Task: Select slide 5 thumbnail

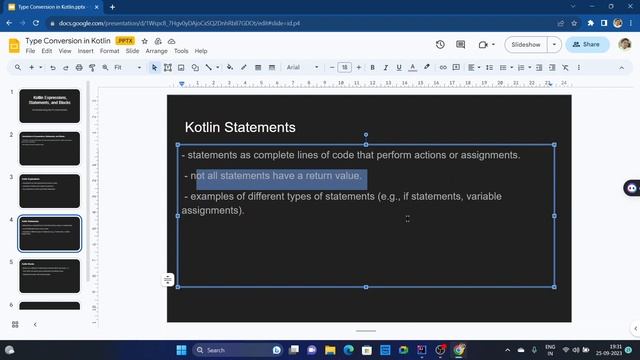Action: pyautogui.click(x=50, y=276)
